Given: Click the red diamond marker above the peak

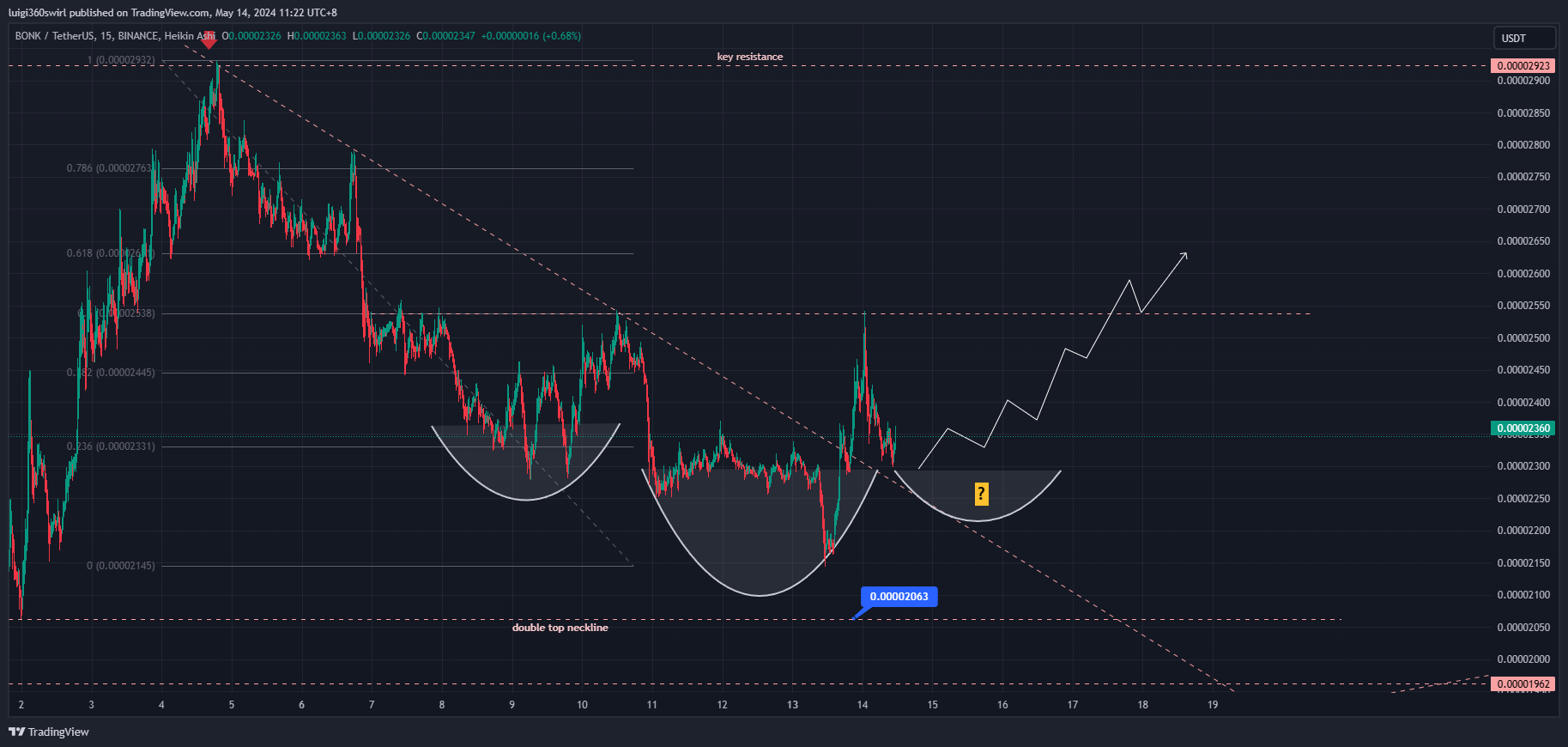Looking at the screenshot, I should pyautogui.click(x=208, y=39).
